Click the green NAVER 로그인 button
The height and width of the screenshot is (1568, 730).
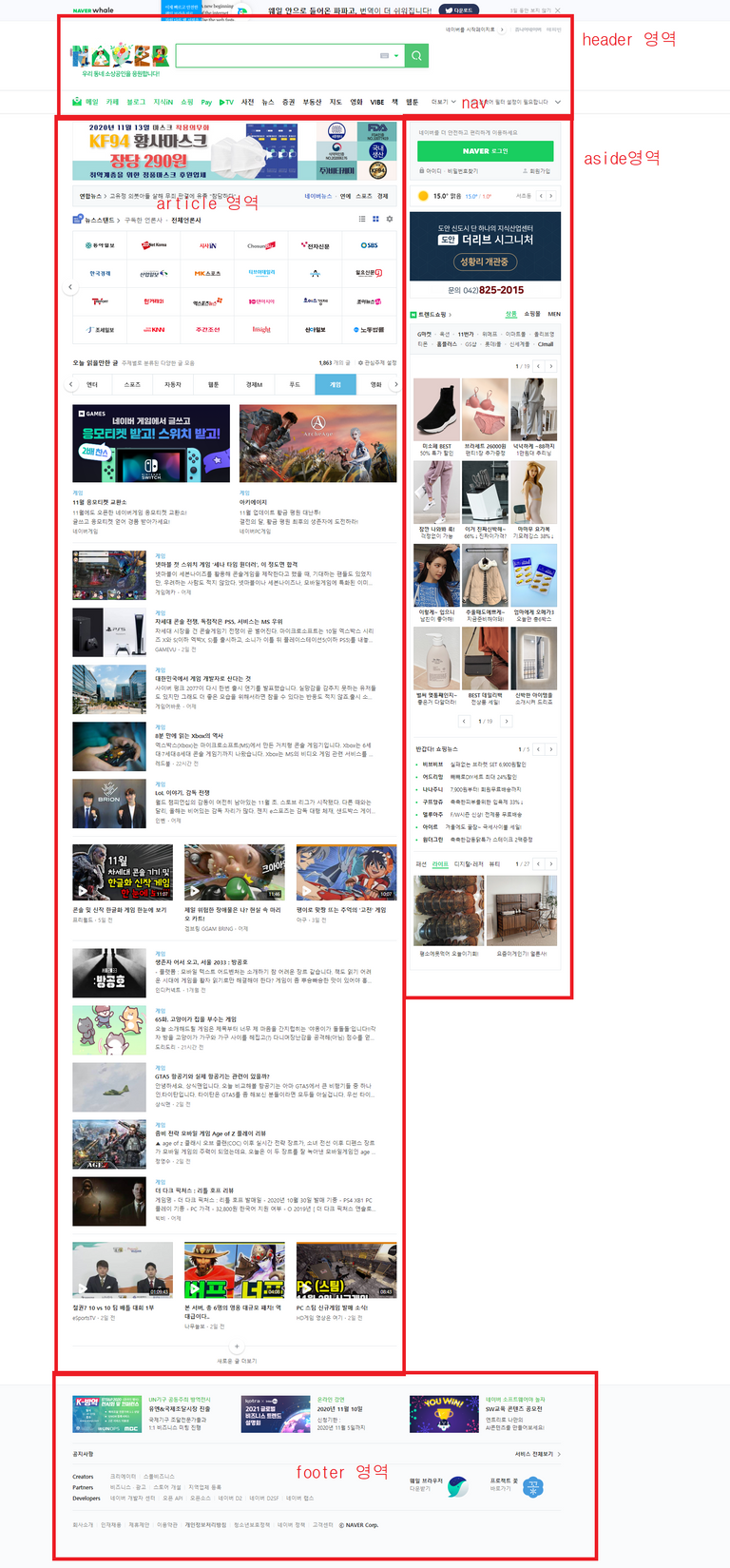click(485, 150)
